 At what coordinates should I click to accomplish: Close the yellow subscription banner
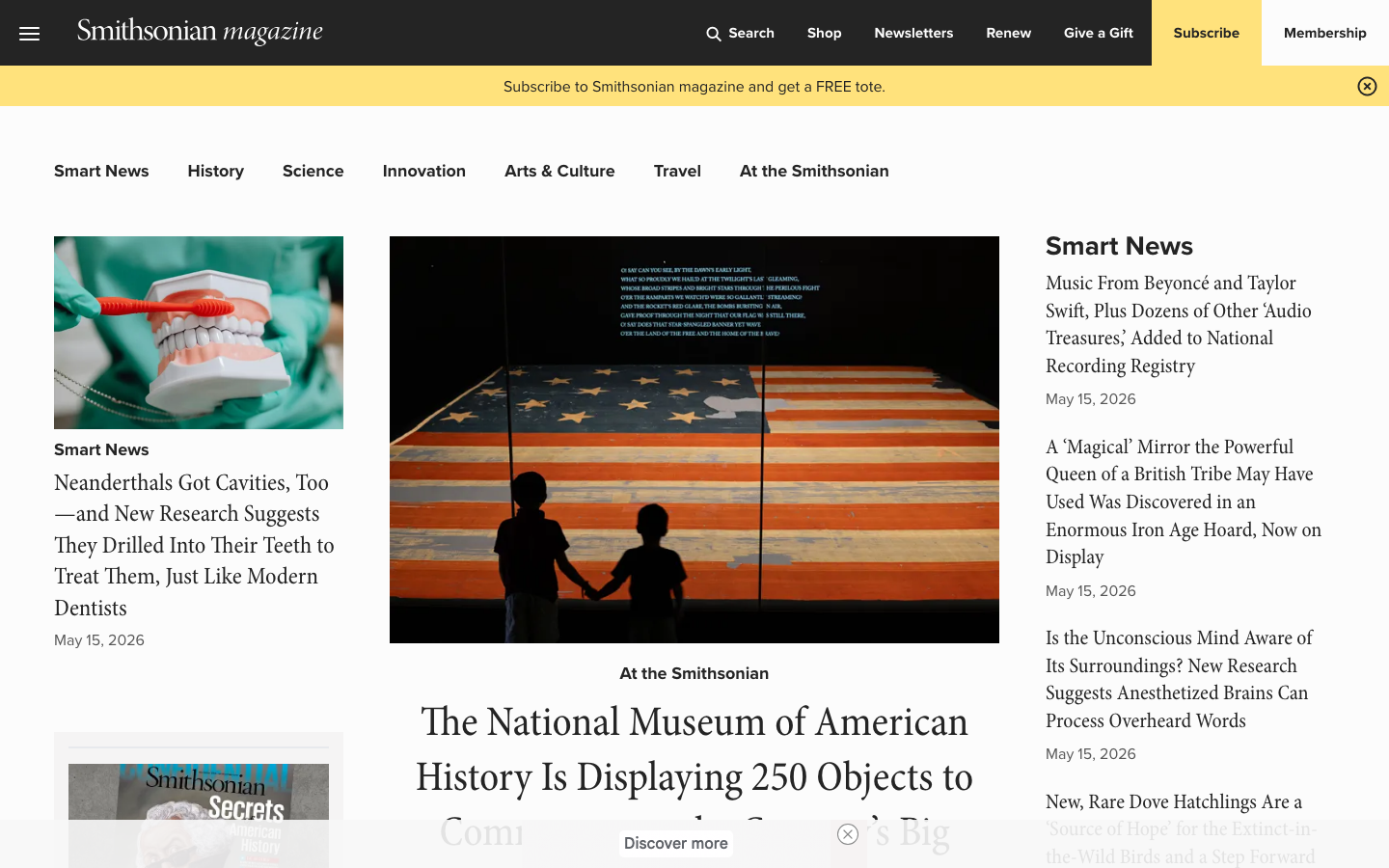[1367, 86]
